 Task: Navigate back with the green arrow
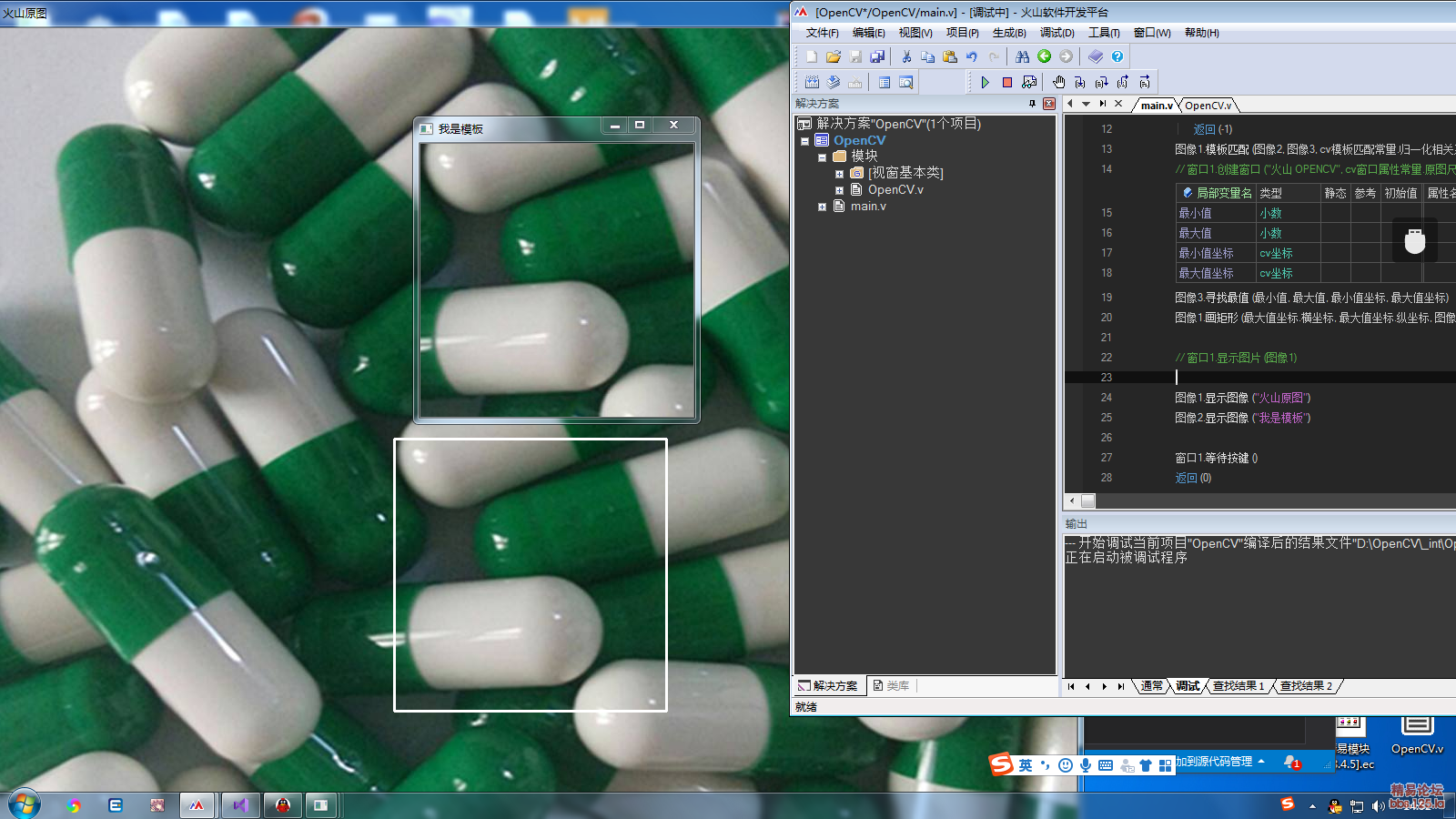pos(1045,56)
